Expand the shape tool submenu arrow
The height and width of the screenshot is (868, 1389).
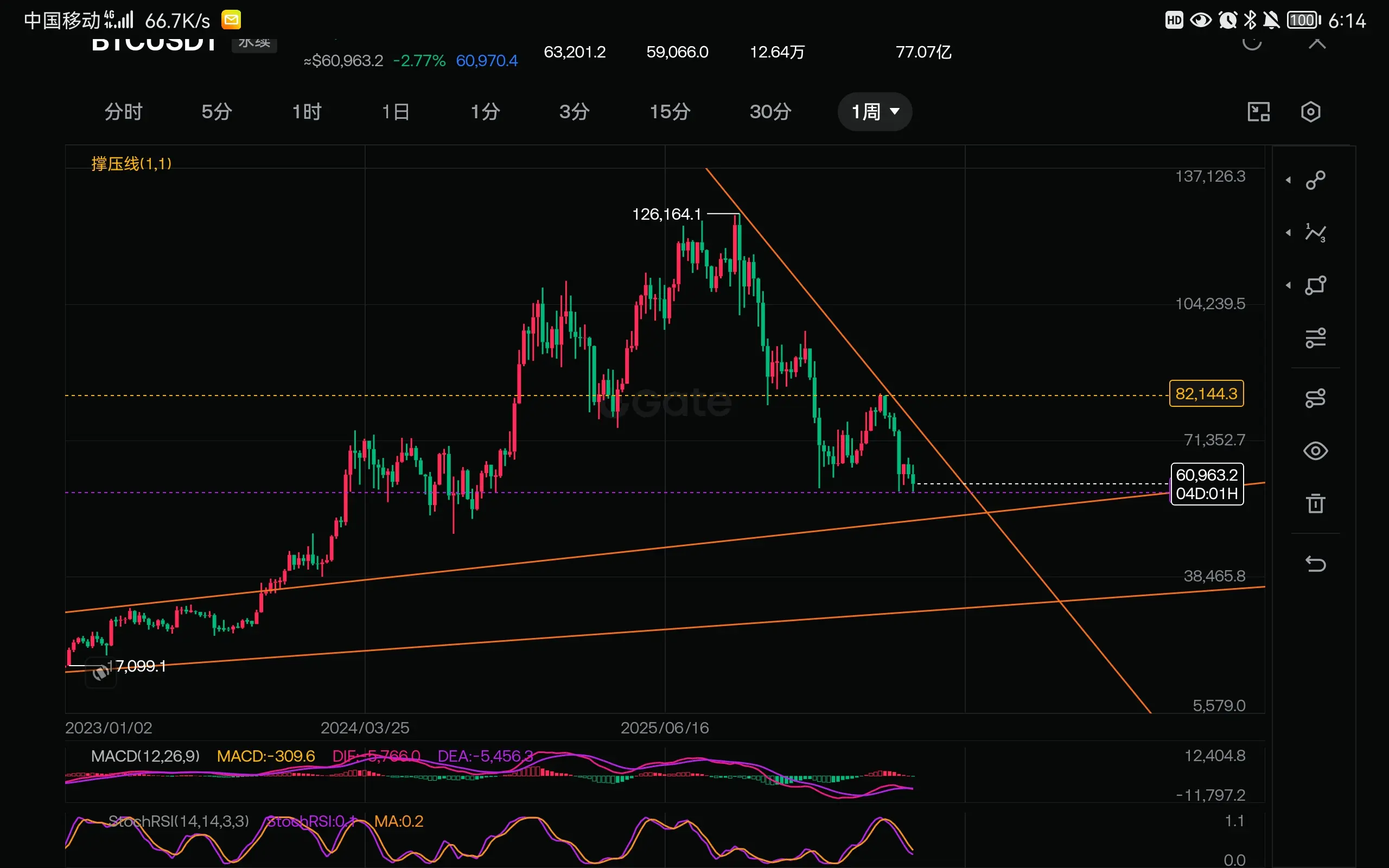1289,285
